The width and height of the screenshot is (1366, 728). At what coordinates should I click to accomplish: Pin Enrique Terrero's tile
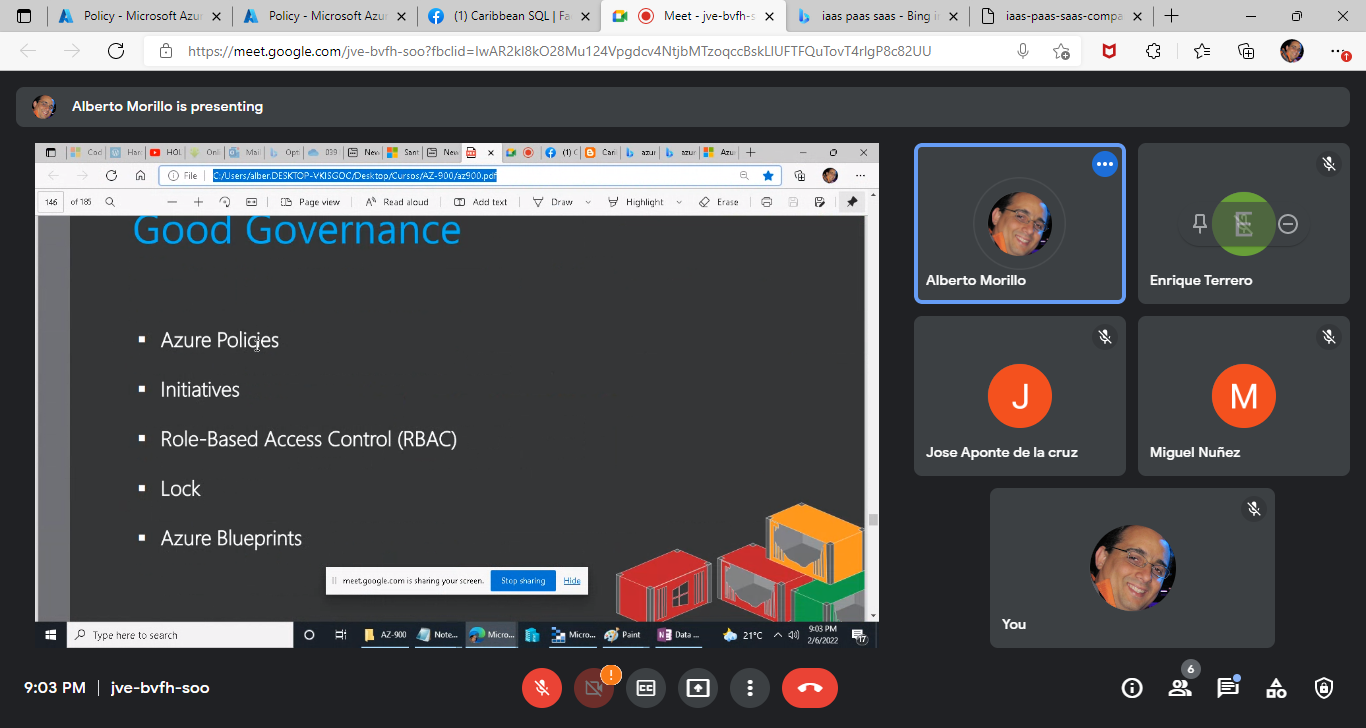tap(1200, 224)
